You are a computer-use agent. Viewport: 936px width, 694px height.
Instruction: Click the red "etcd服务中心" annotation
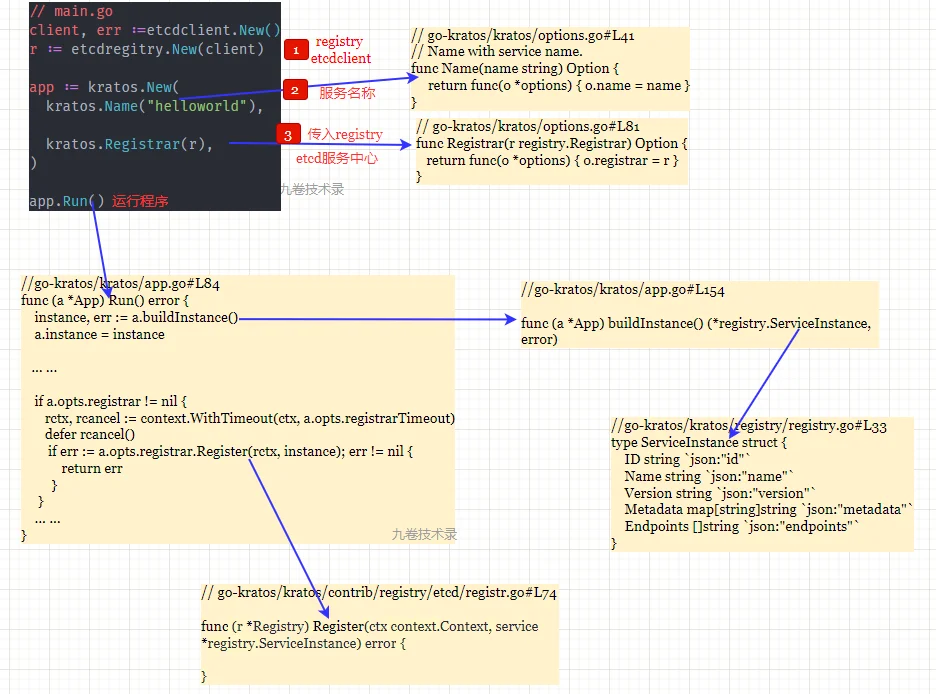coord(337,158)
